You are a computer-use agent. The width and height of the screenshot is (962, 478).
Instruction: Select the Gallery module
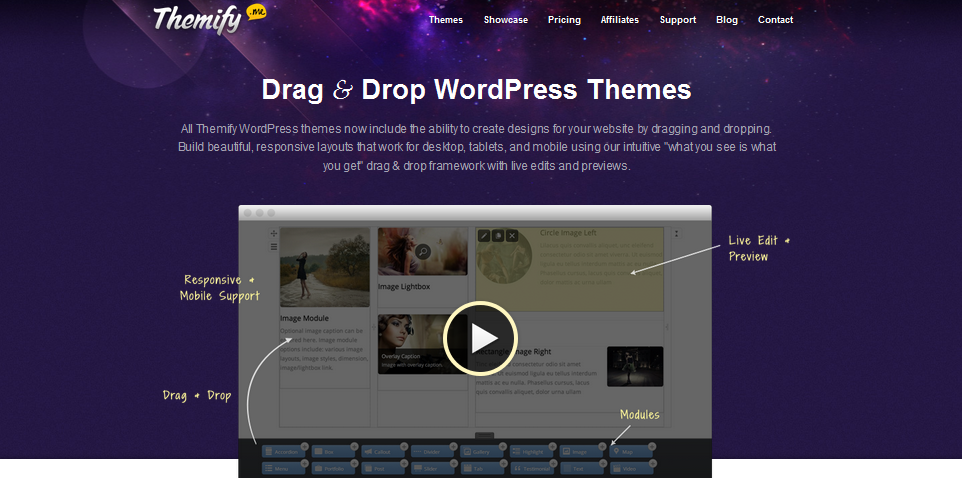pyautogui.click(x=482, y=452)
